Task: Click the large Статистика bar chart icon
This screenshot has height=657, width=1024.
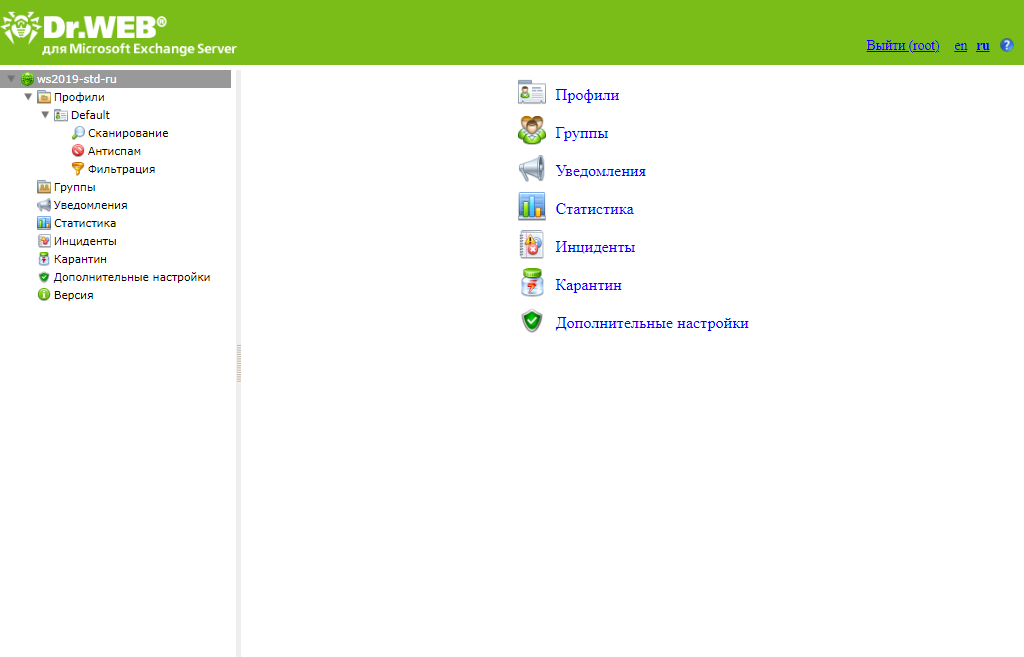Action: click(532, 206)
